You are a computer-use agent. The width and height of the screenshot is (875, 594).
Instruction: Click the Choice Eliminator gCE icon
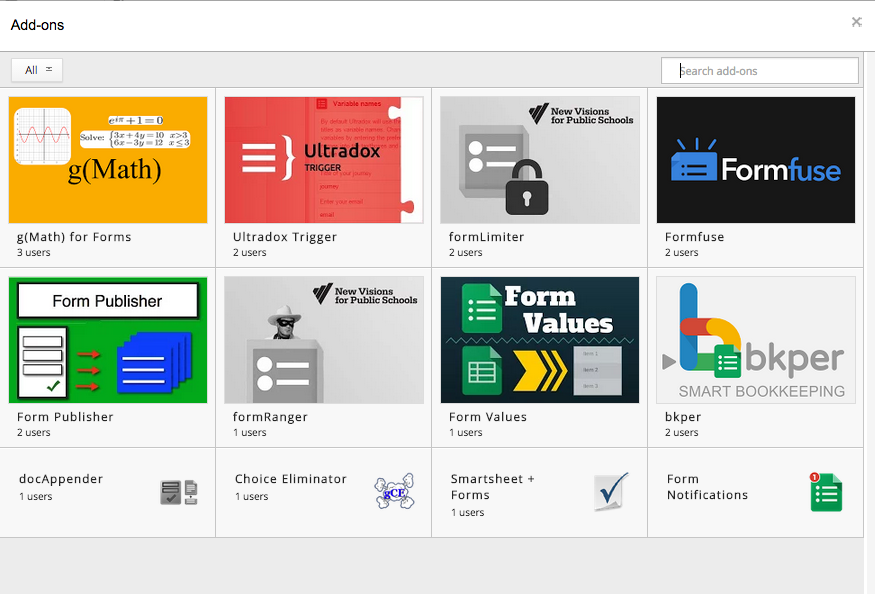393,492
